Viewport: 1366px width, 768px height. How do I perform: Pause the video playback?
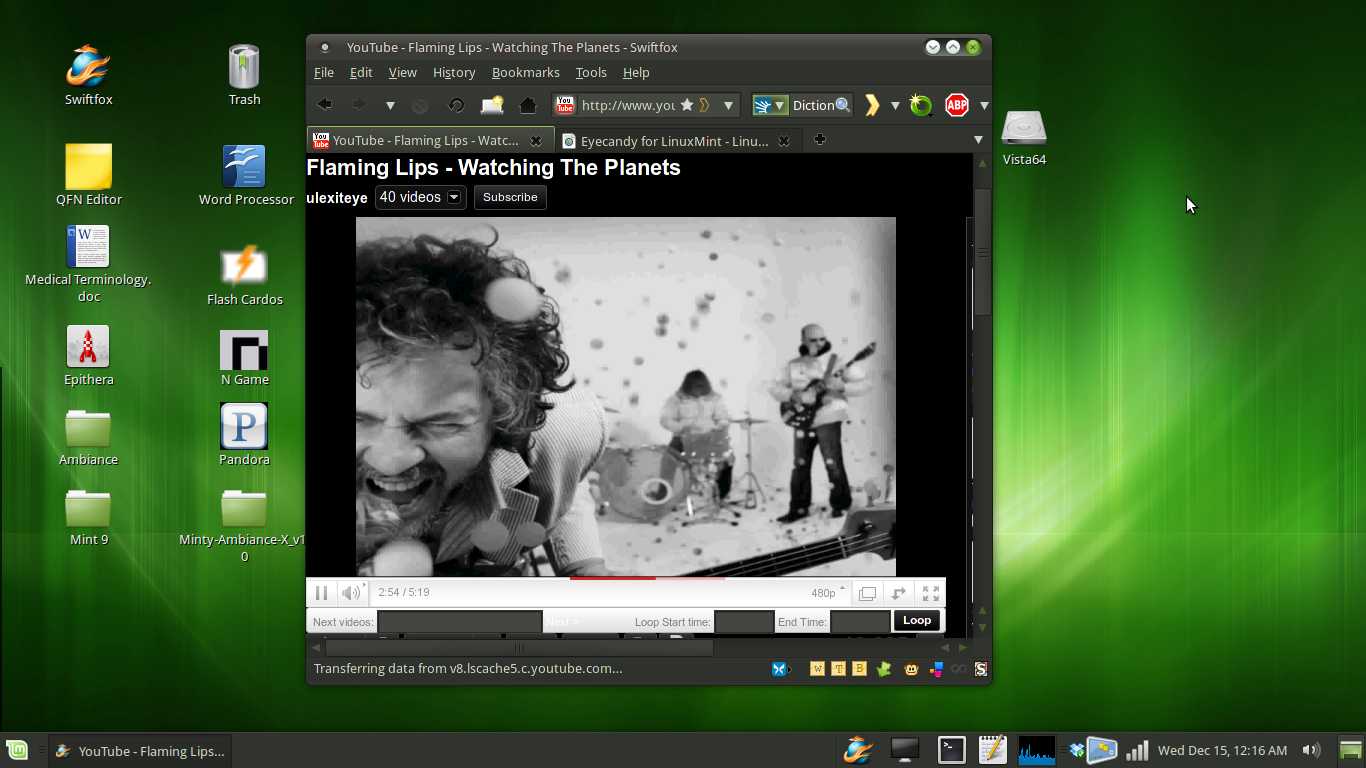pos(321,593)
